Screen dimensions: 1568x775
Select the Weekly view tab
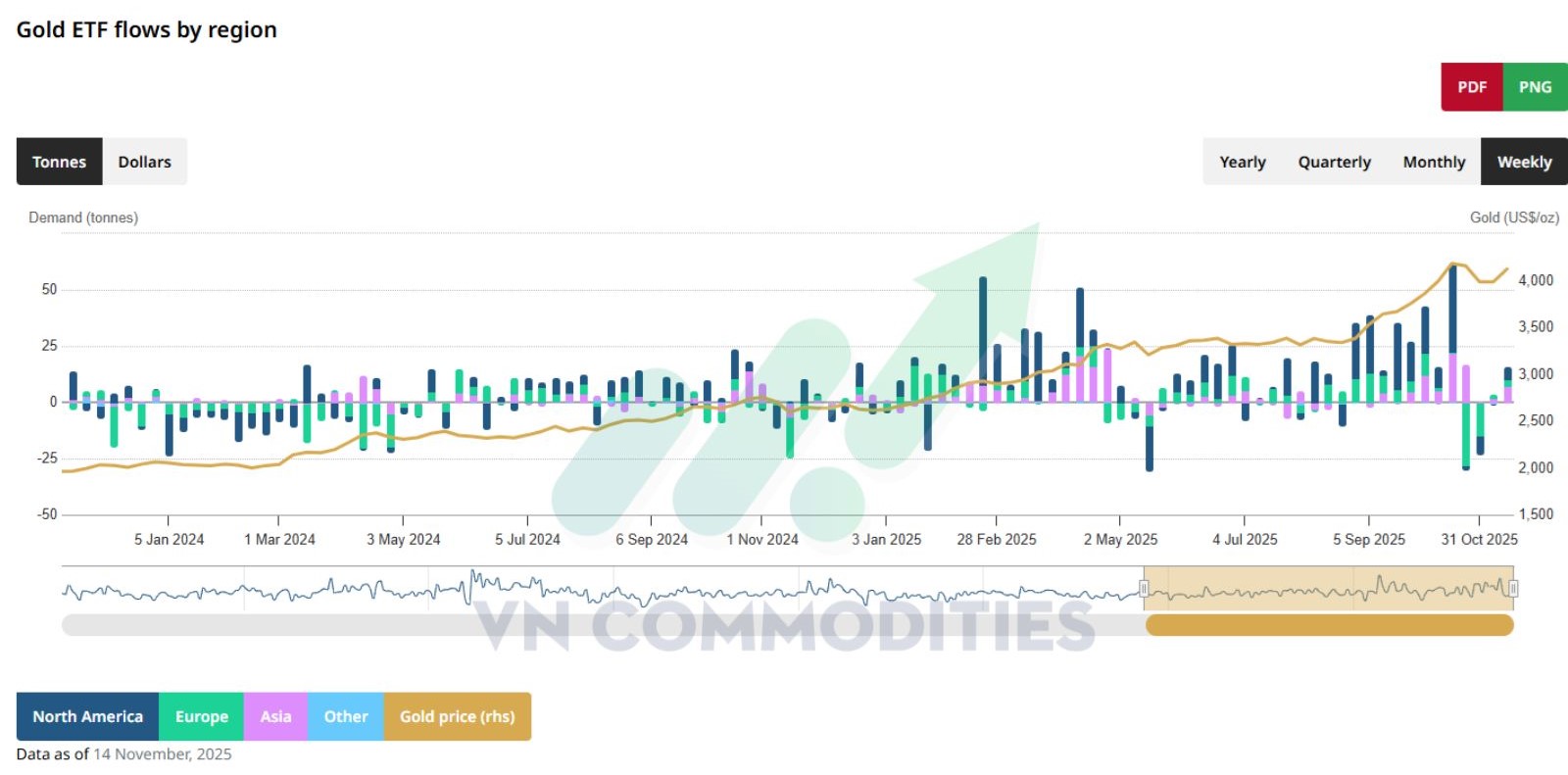pyautogui.click(x=1524, y=162)
